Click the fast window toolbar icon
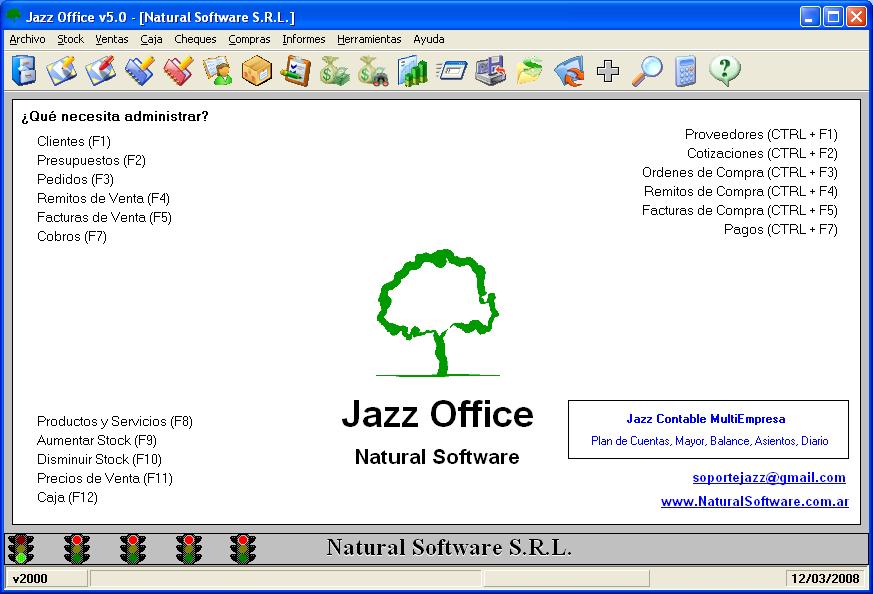This screenshot has height=594, width=873. (x=452, y=71)
